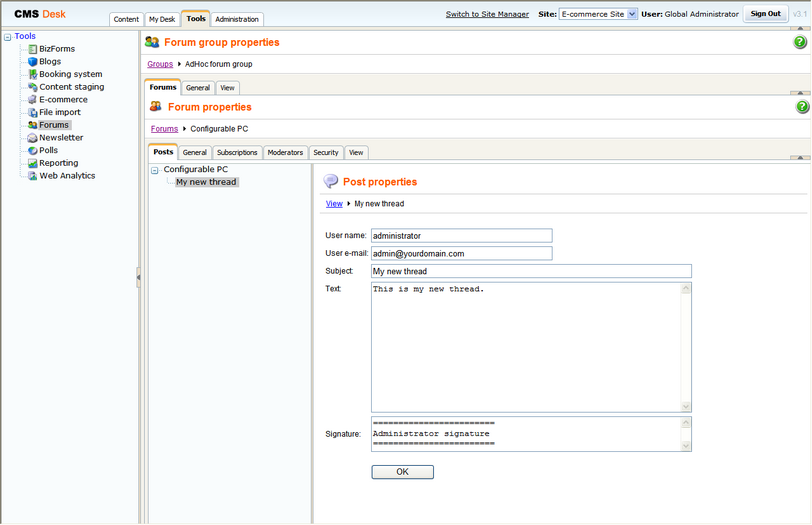
Task: Click the Forums icon in tree
Action: [x=33, y=125]
